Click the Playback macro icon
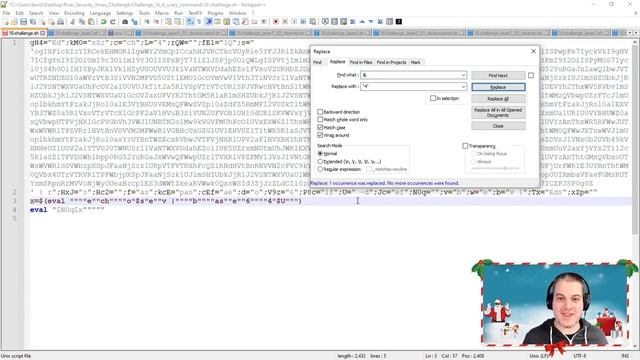This screenshot has height=360, width=640. click(x=294, y=22)
